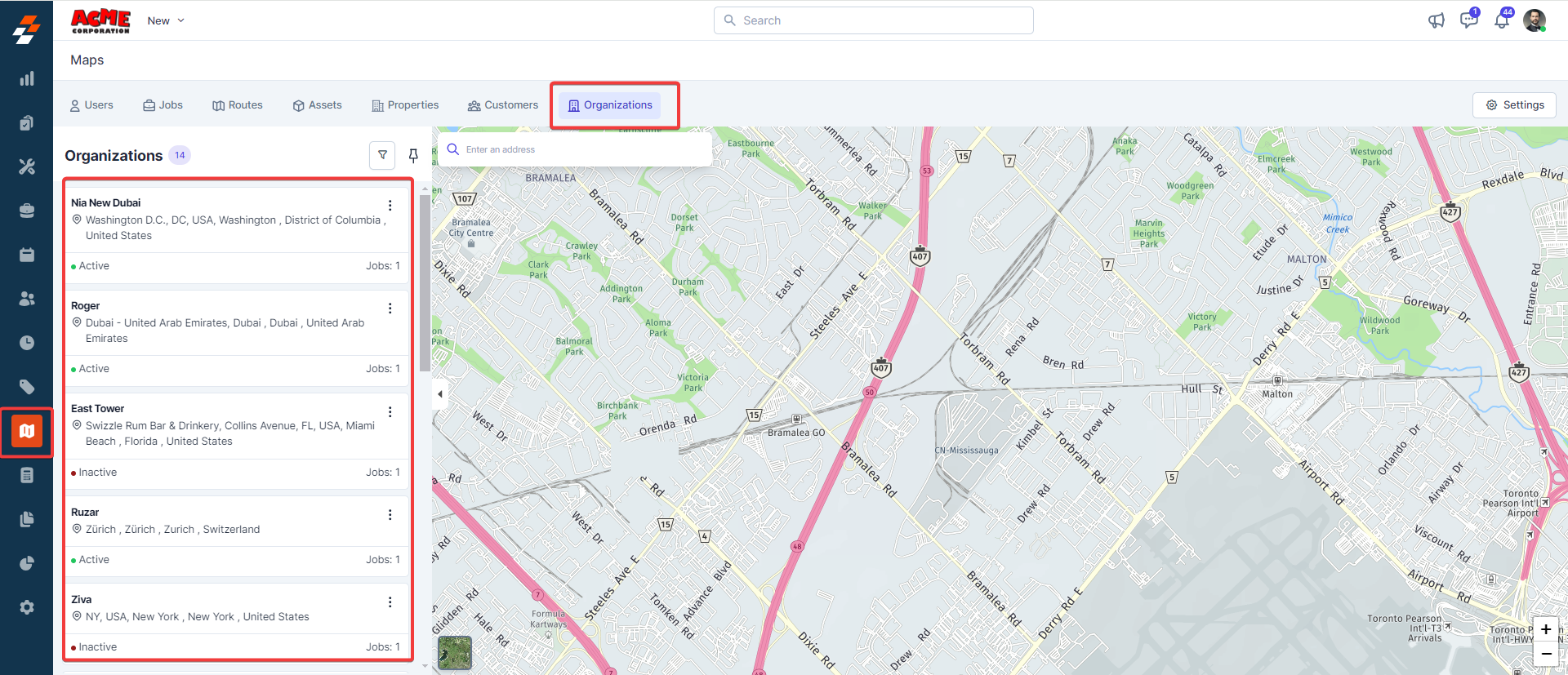Click the briefcase icon in sidebar
The image size is (1568, 675).
click(x=27, y=211)
